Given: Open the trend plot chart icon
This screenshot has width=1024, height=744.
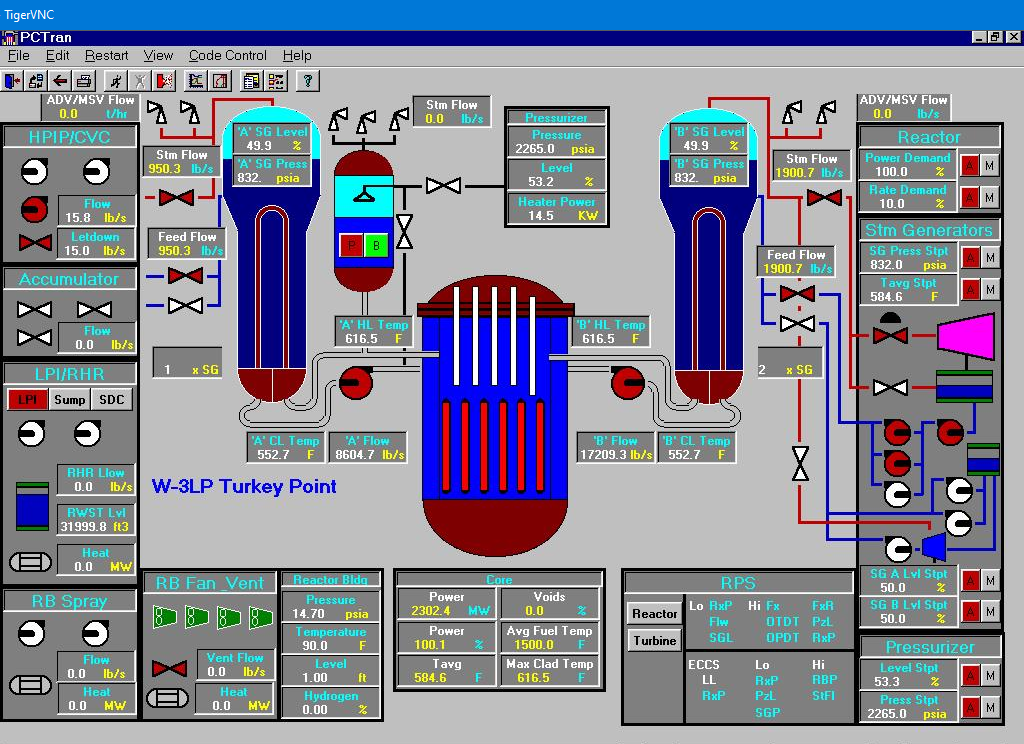Looking at the screenshot, I should tap(196, 81).
